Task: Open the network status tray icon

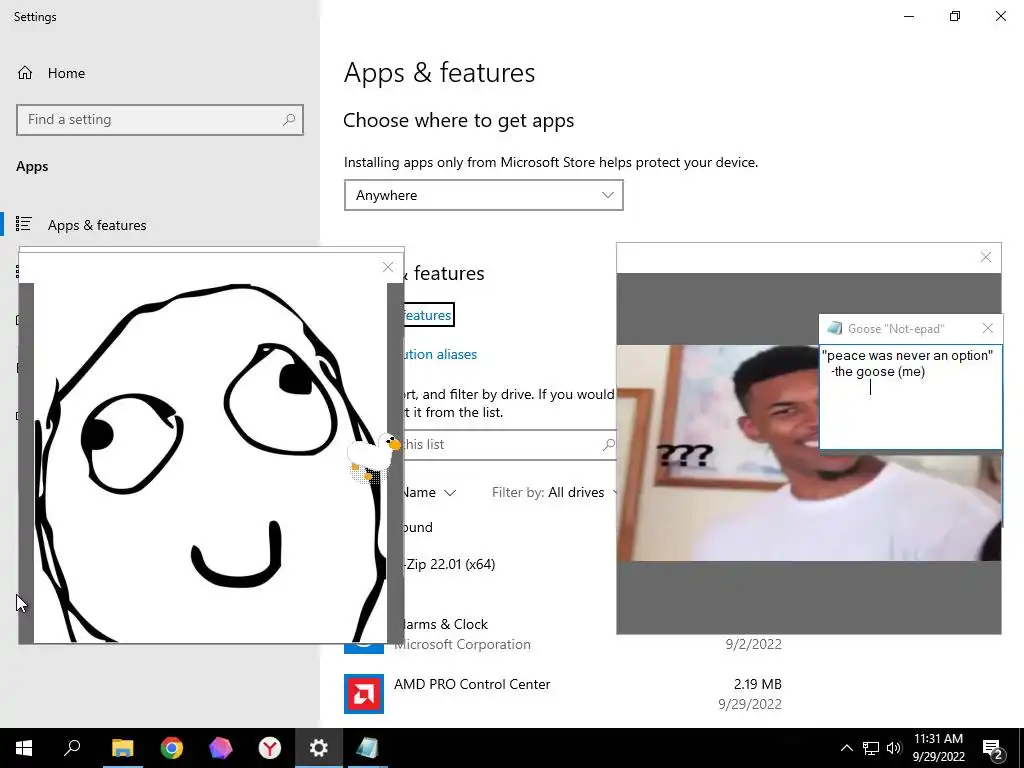Action: pos(871,748)
